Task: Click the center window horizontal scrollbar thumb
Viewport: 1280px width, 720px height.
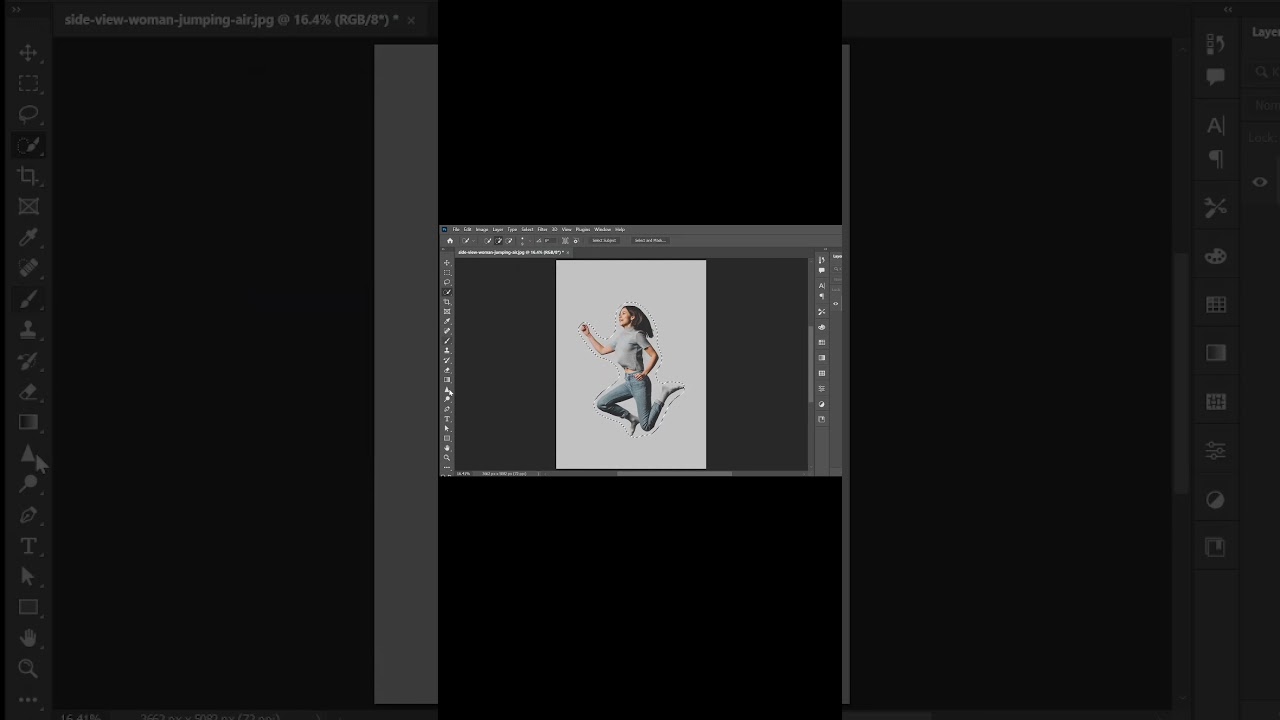Action: tap(675, 473)
